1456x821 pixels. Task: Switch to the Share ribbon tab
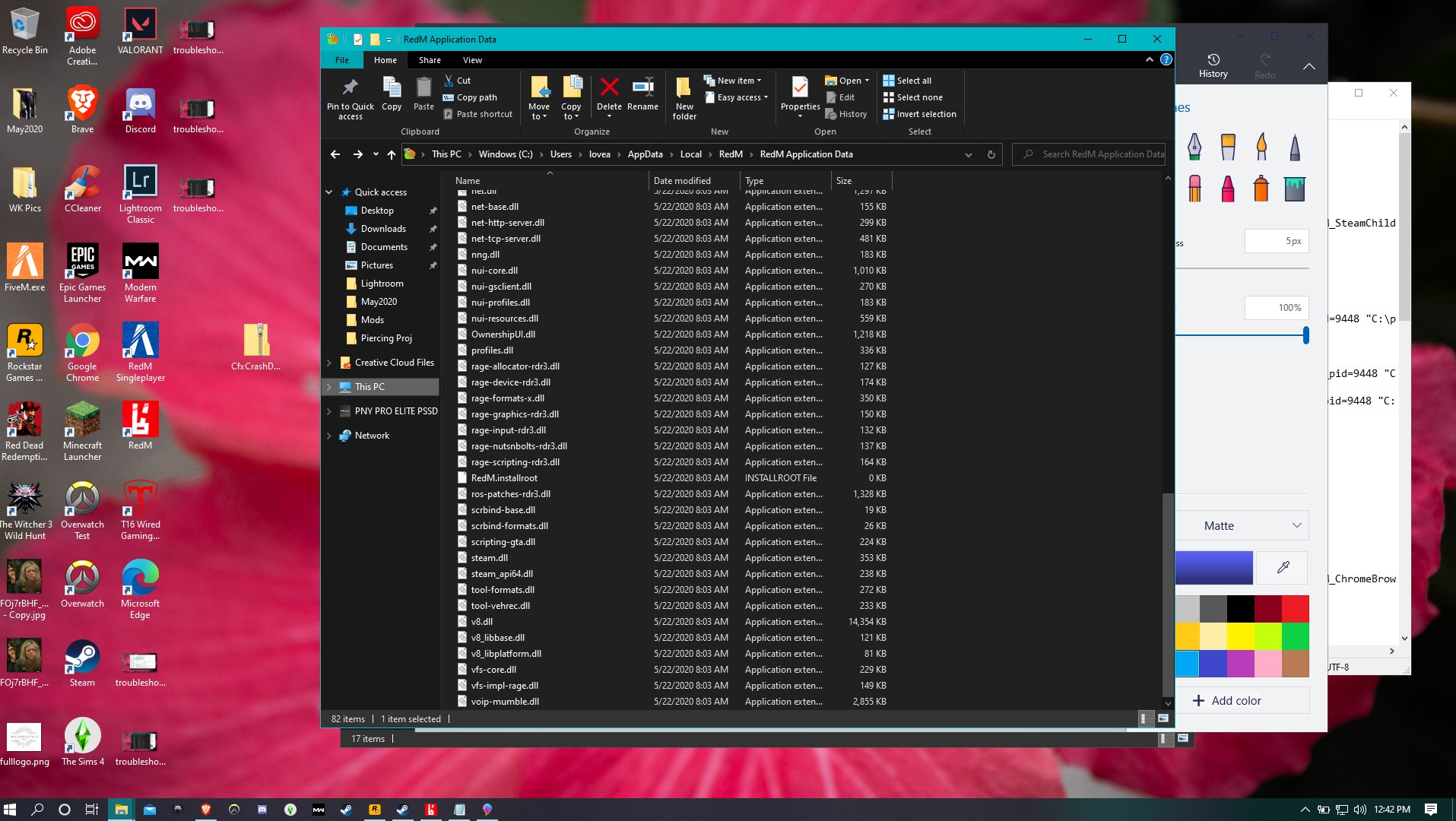(430, 60)
